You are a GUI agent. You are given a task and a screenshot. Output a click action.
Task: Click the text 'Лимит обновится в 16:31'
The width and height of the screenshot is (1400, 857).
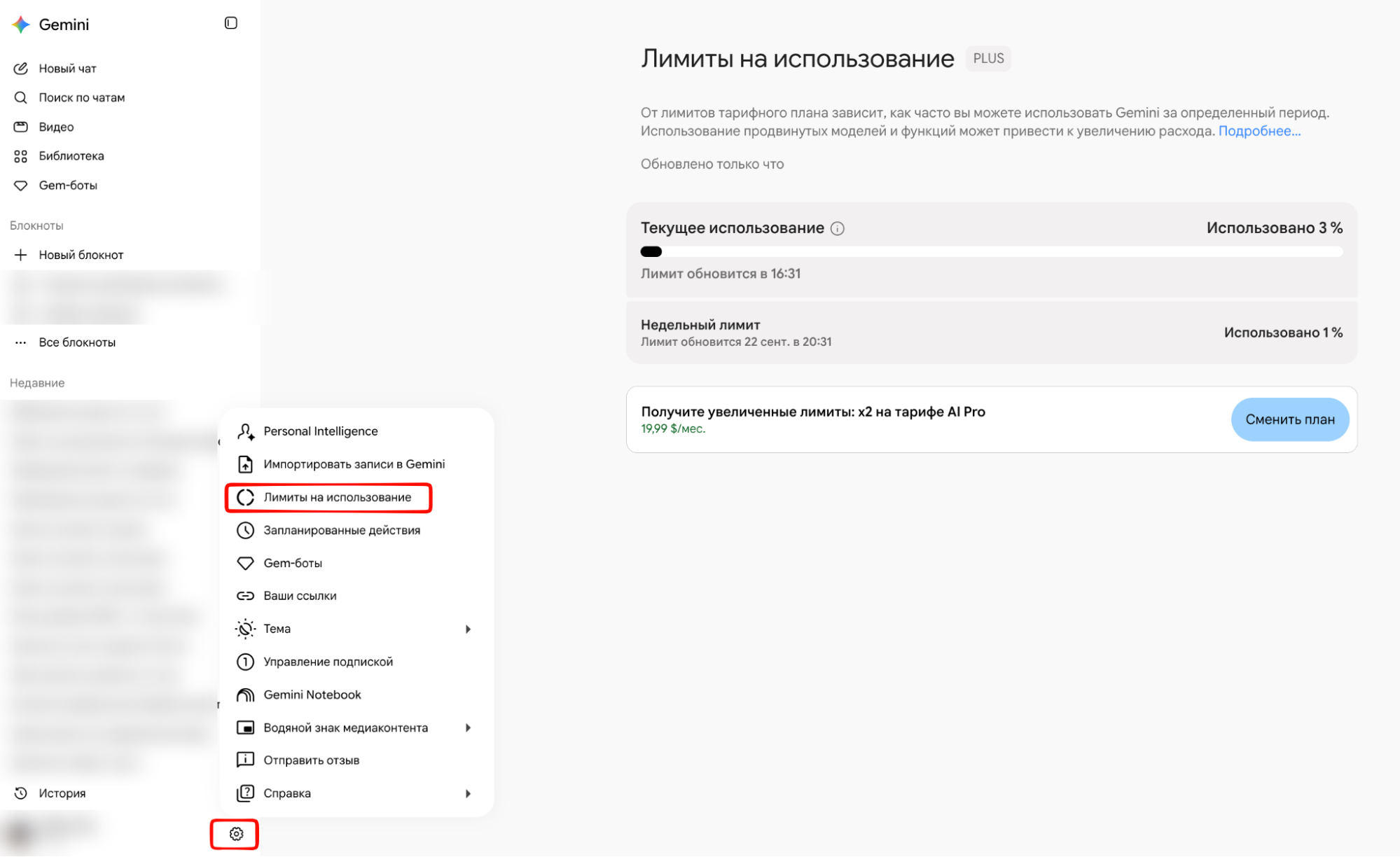720,274
